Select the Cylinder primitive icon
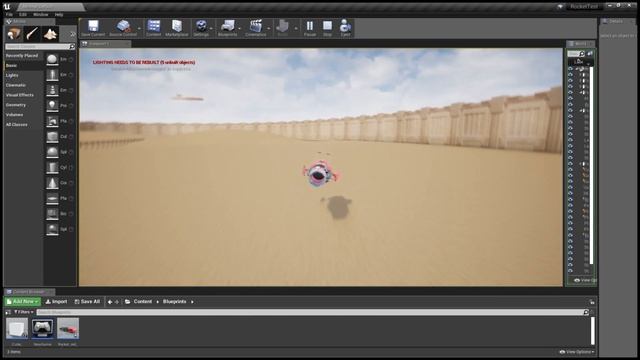Image resolution: width=640 pixels, height=360 pixels. click(52, 167)
